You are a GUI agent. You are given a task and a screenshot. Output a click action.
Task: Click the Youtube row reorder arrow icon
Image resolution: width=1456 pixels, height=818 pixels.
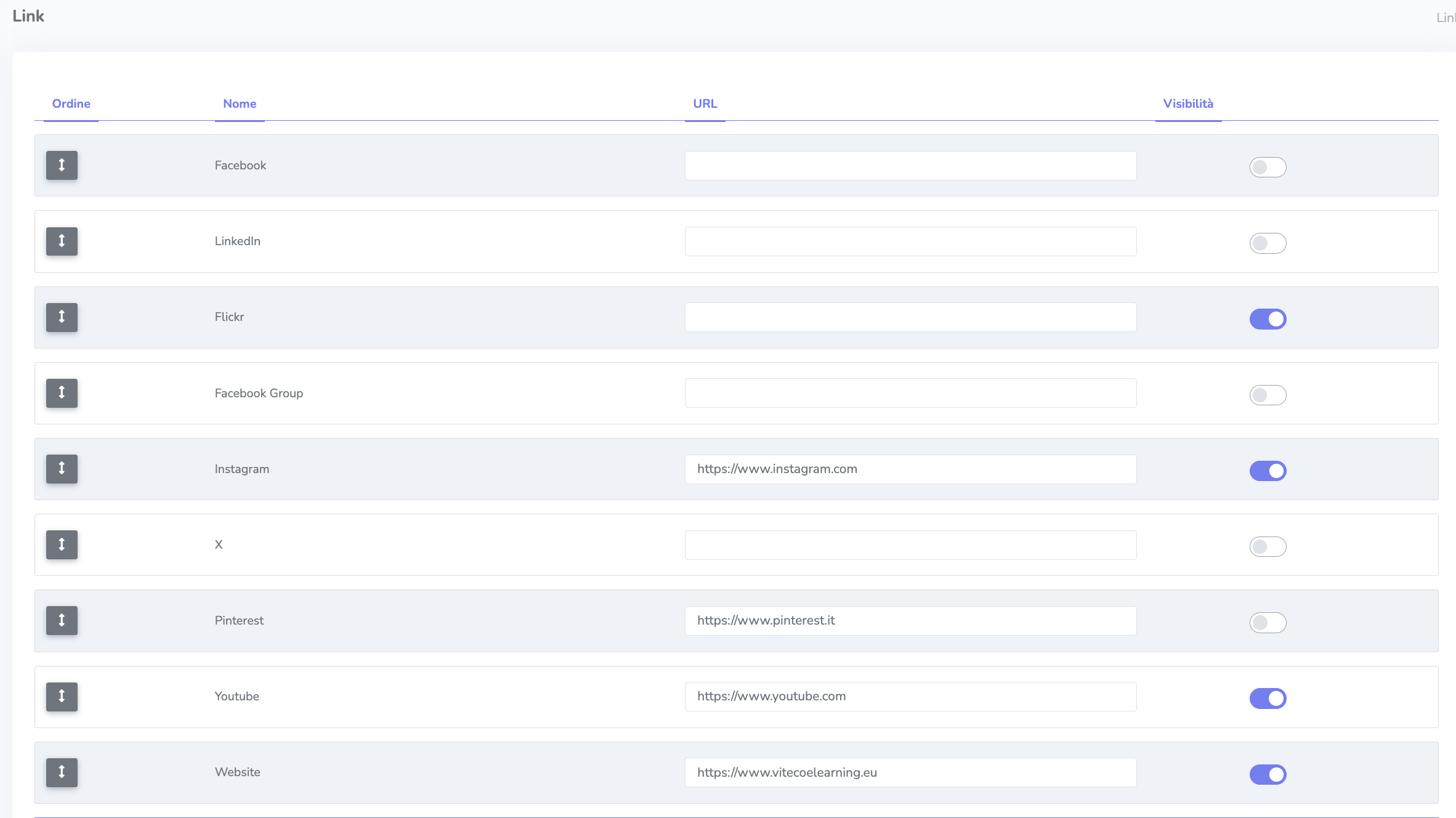tap(62, 696)
